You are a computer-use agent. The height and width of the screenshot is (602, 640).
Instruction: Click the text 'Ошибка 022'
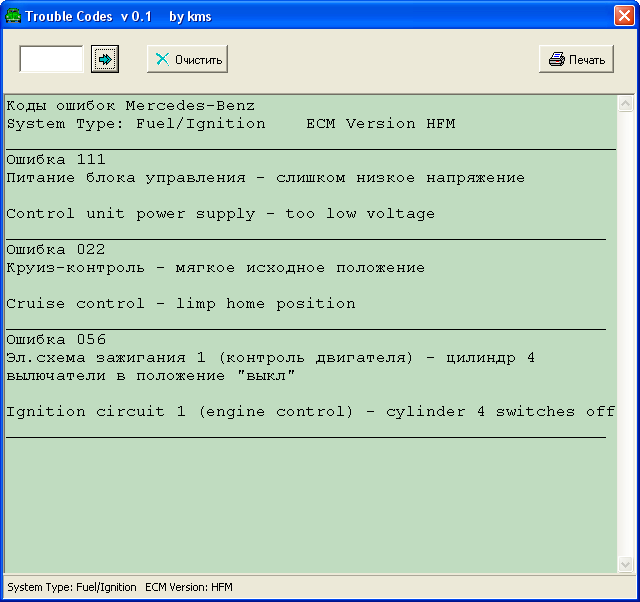(x=56, y=249)
